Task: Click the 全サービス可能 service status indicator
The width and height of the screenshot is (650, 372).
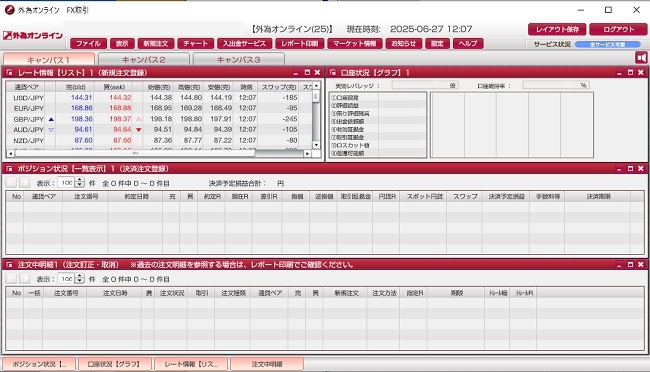Action: [x=607, y=44]
